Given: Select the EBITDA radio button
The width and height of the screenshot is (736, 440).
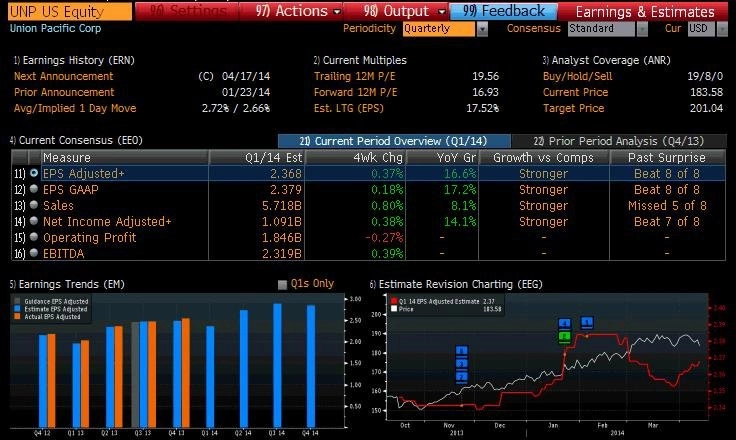Looking at the screenshot, I should point(34,253).
